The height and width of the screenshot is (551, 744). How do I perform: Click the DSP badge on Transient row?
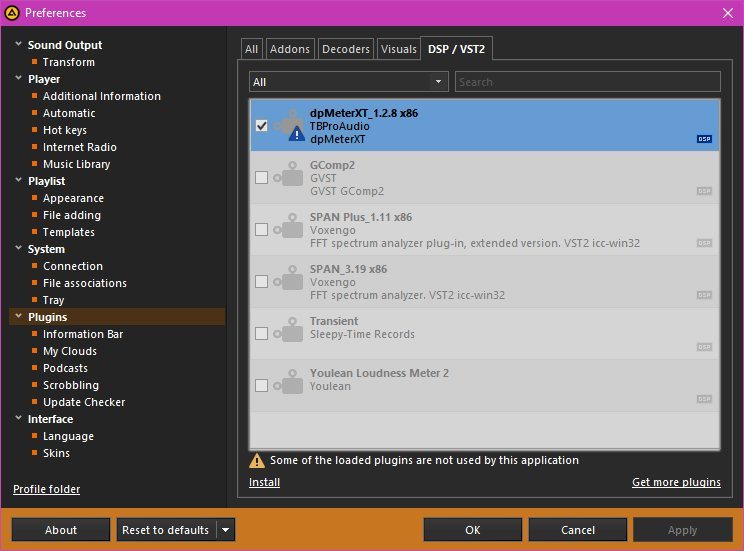click(x=704, y=347)
